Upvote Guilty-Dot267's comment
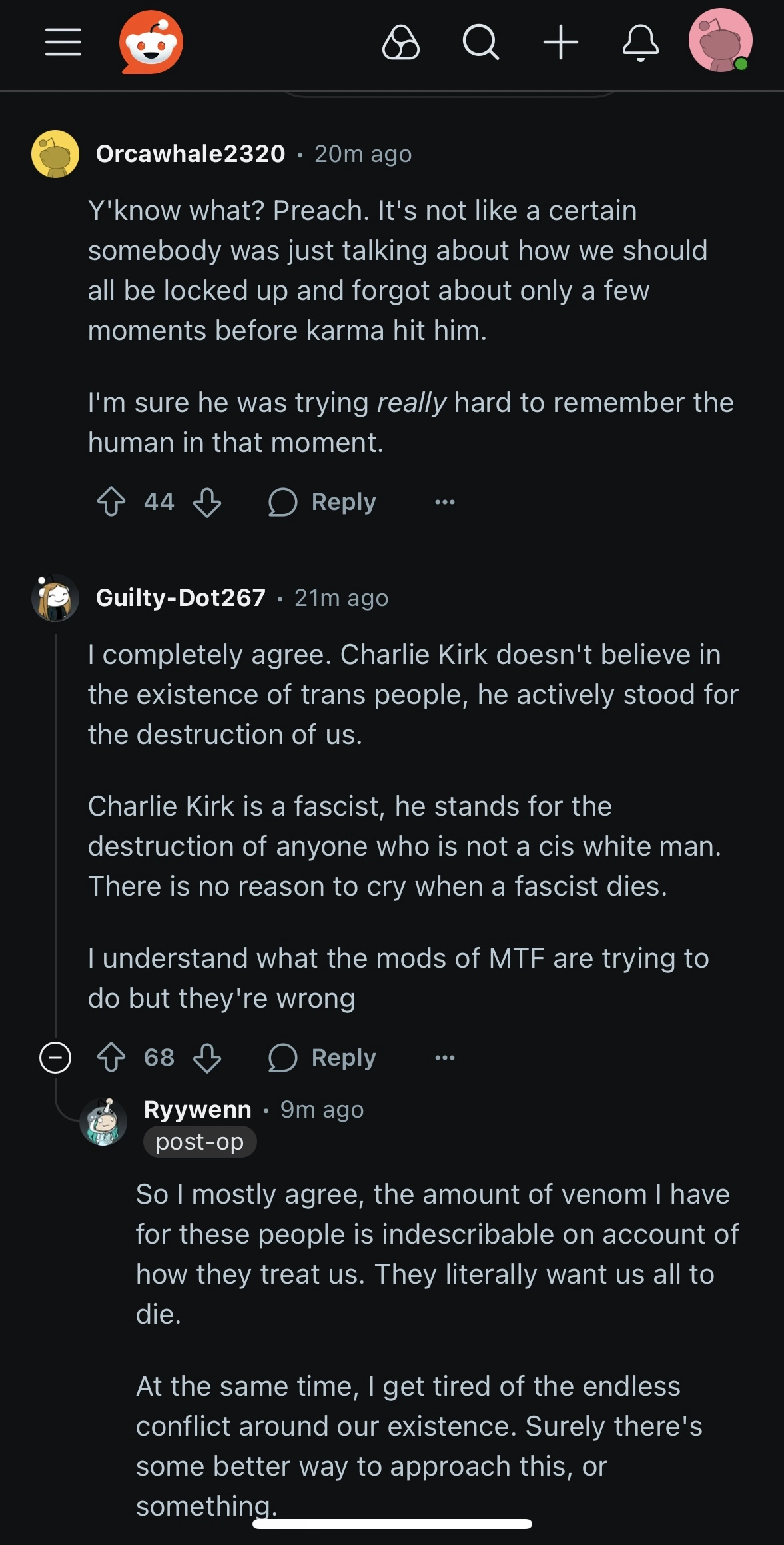784x1545 pixels. [x=111, y=1058]
